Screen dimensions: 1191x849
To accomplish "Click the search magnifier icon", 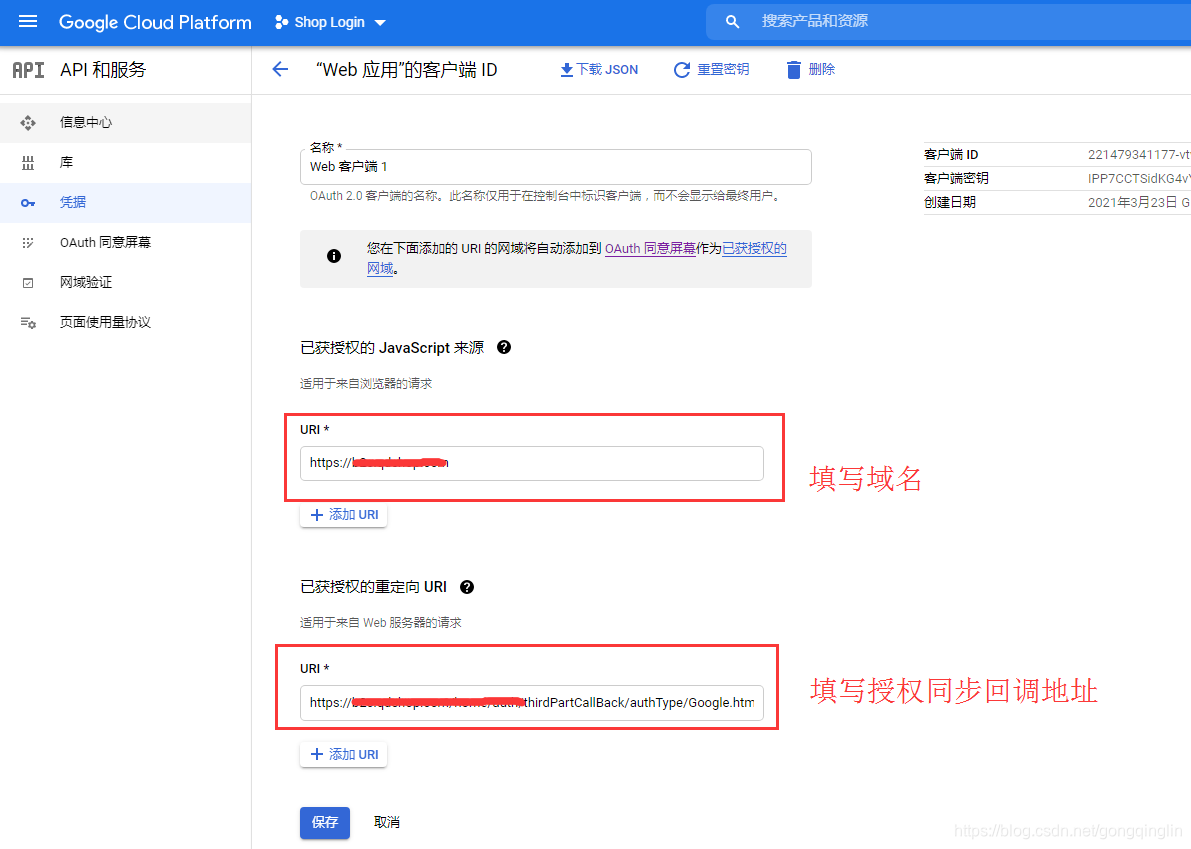I will click(x=732, y=22).
